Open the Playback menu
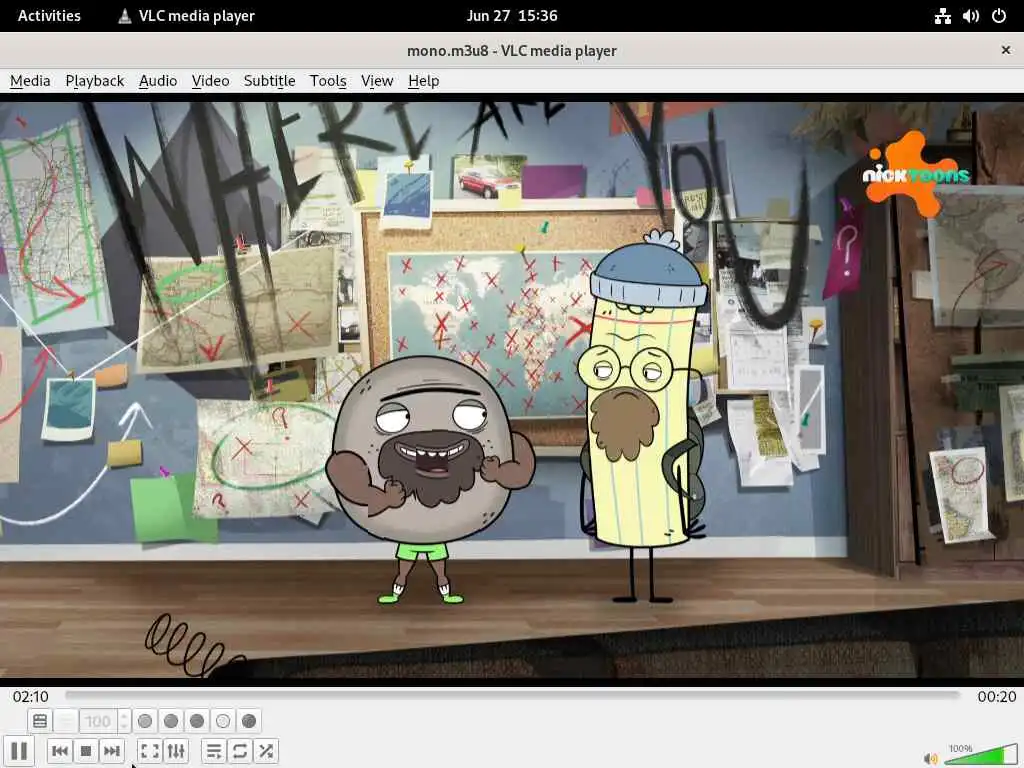Image resolution: width=1024 pixels, height=768 pixels. click(95, 81)
